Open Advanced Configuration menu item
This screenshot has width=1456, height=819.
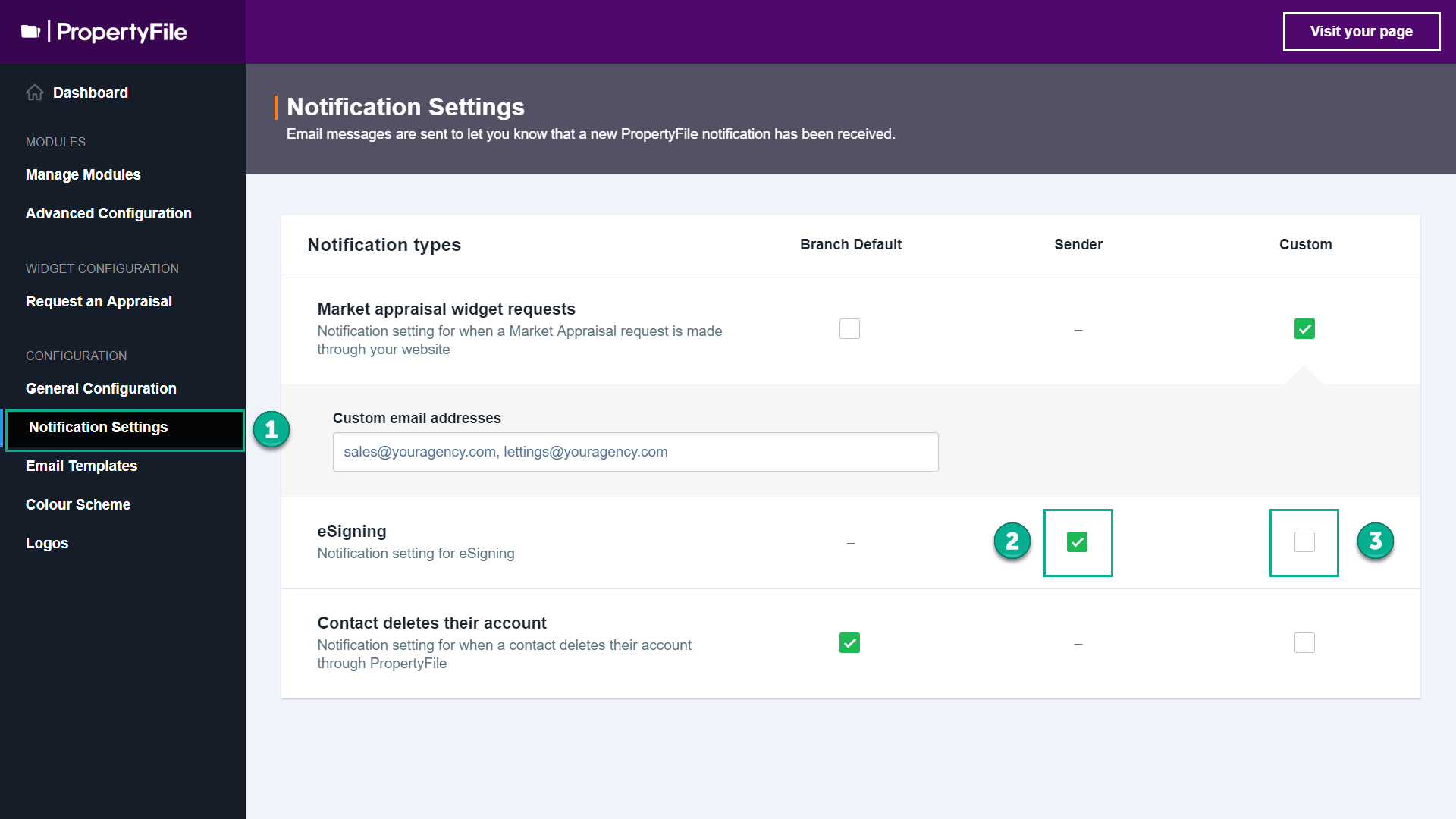[x=108, y=213]
